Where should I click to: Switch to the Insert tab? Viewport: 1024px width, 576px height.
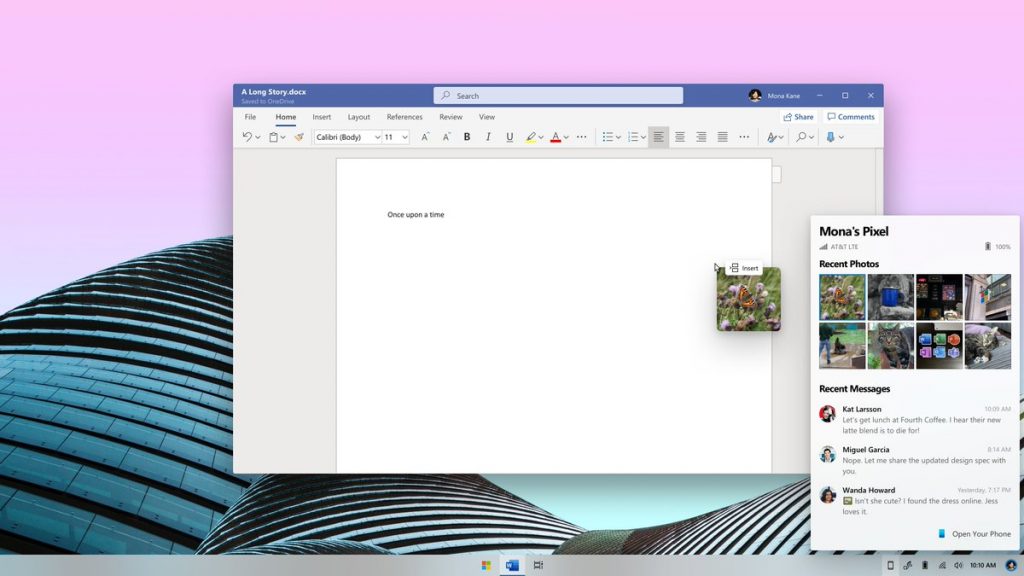click(x=321, y=117)
